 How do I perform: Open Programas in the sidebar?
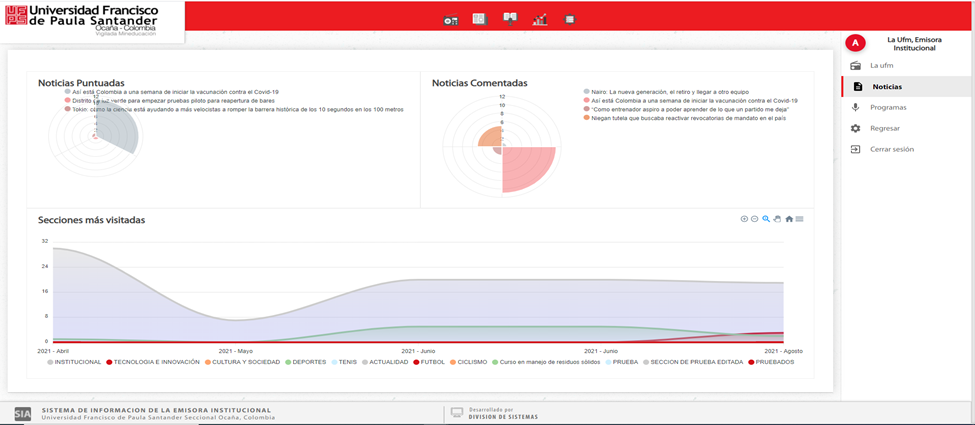(888, 107)
